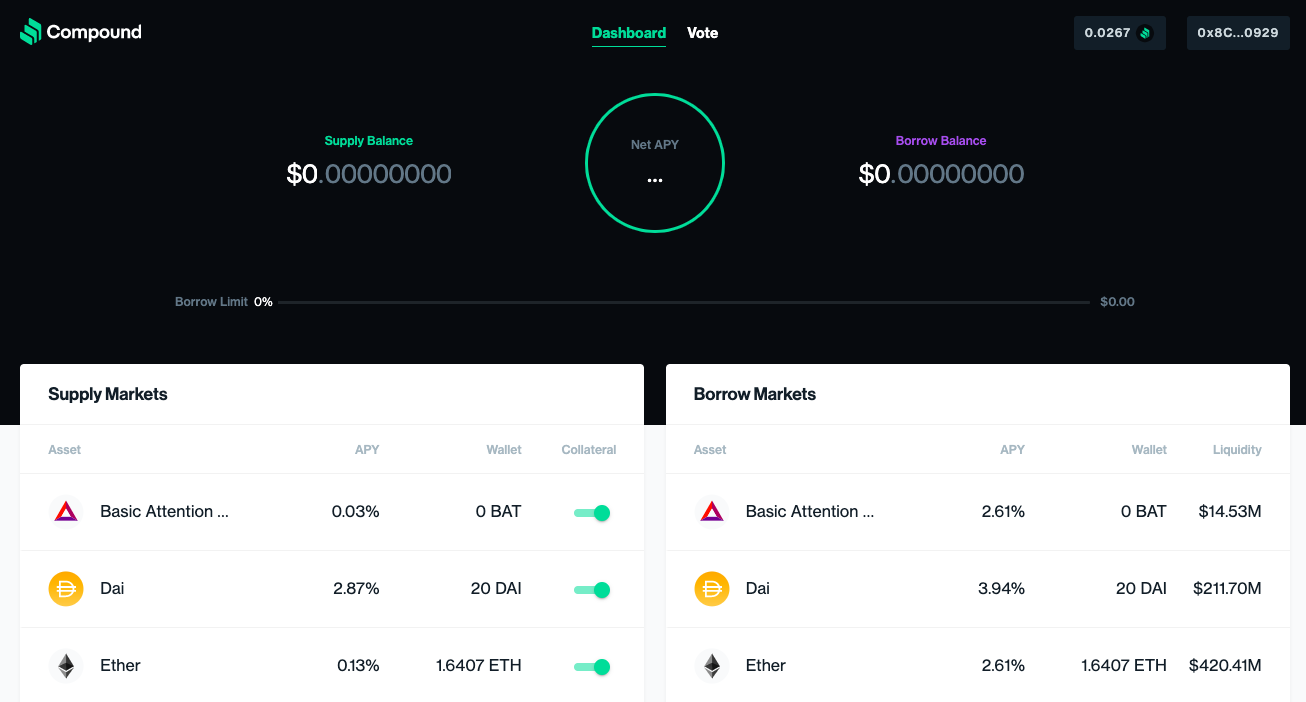Image resolution: width=1306 pixels, height=702 pixels.
Task: Select the Ether name in Borrow Markets
Action: (x=766, y=665)
